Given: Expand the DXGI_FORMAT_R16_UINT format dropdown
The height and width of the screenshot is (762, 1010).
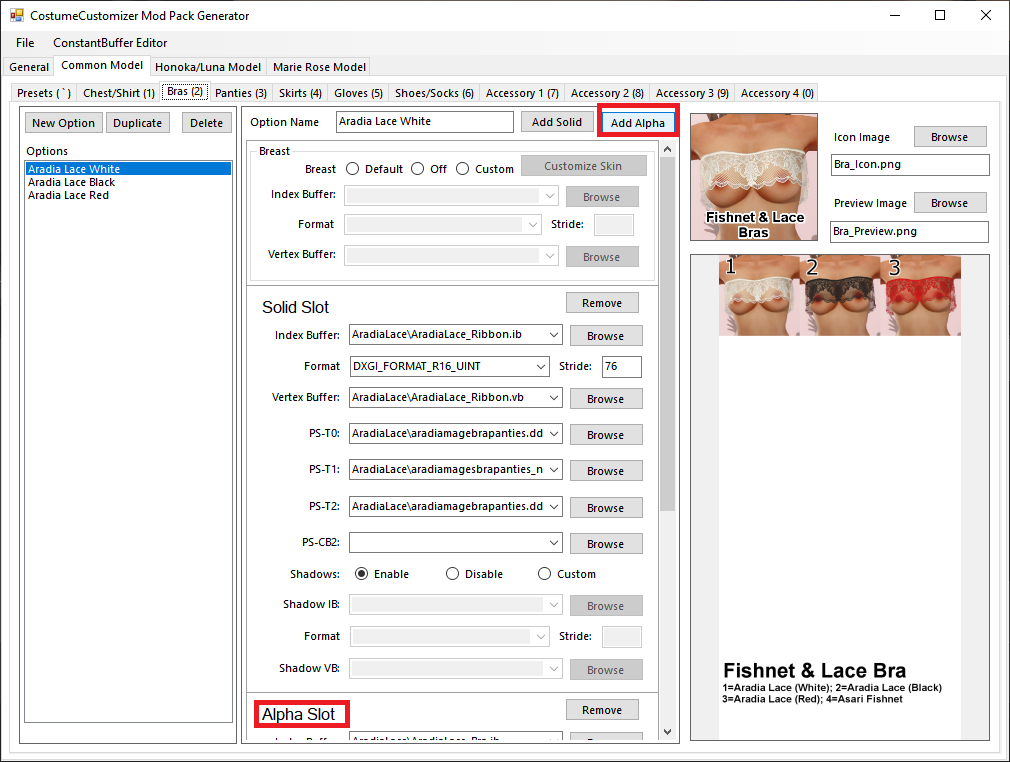Looking at the screenshot, I should (541, 367).
